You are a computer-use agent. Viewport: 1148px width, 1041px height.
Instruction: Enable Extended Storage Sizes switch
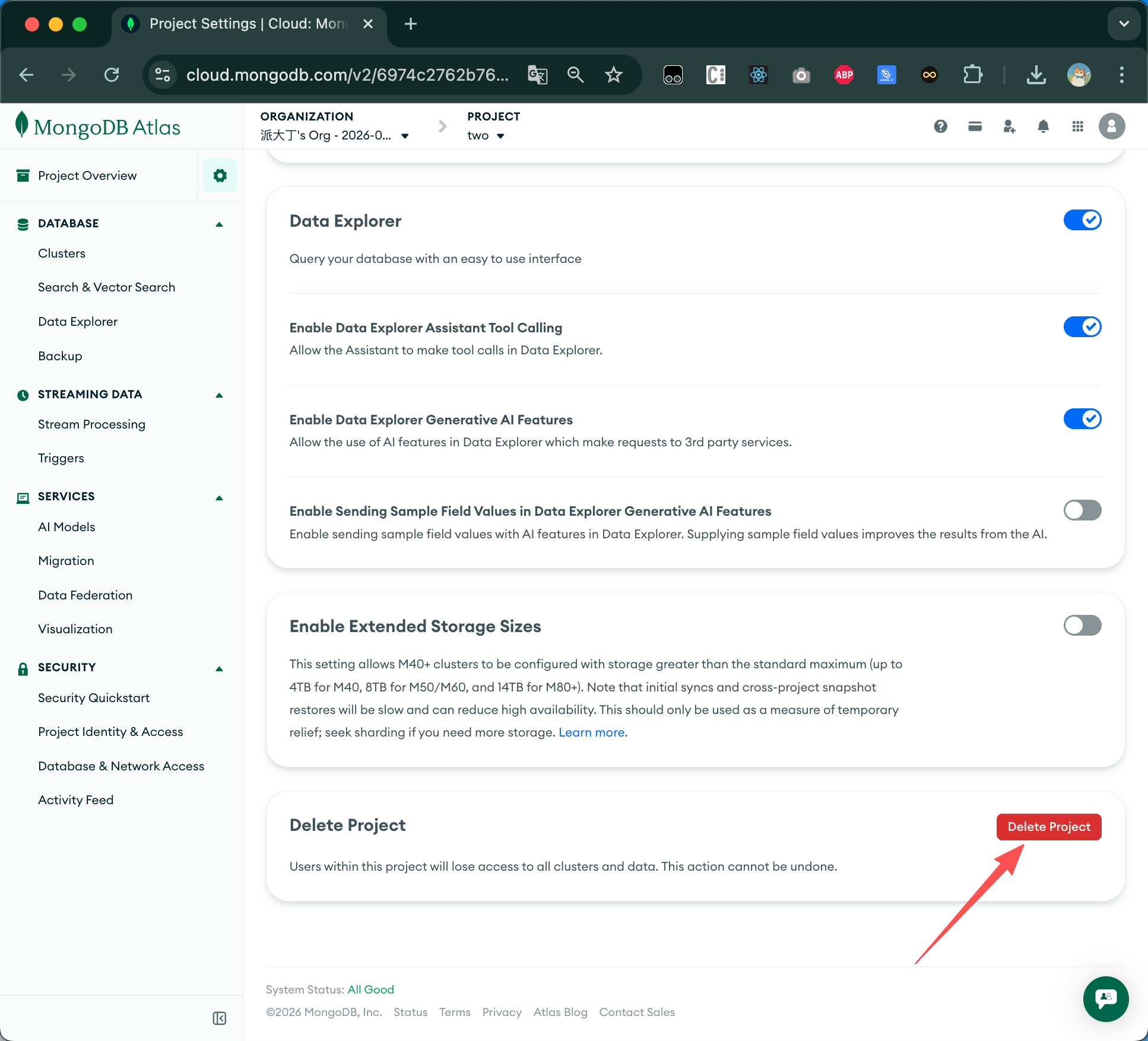(x=1082, y=626)
